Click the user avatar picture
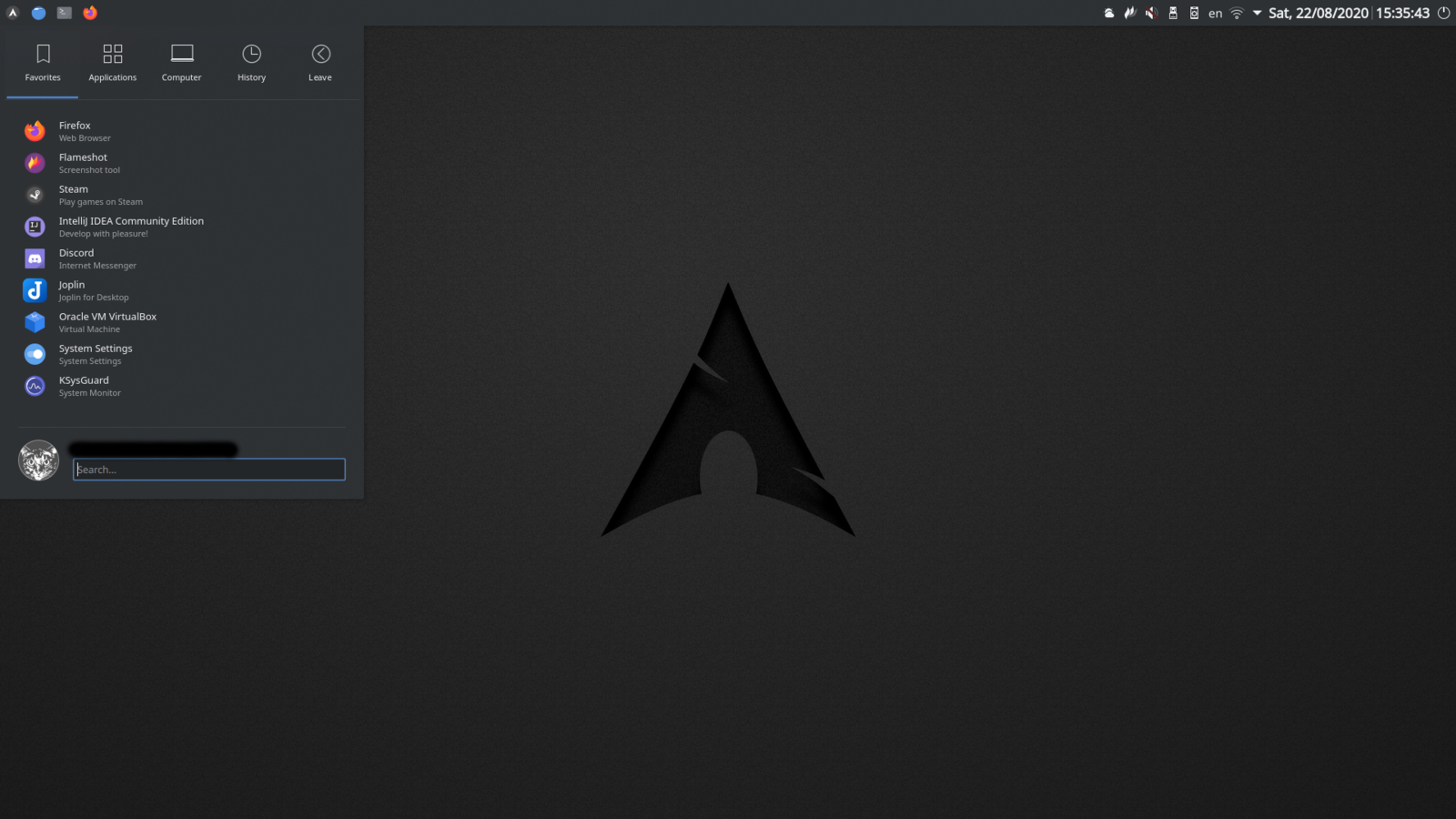The image size is (1456, 819). point(38,460)
